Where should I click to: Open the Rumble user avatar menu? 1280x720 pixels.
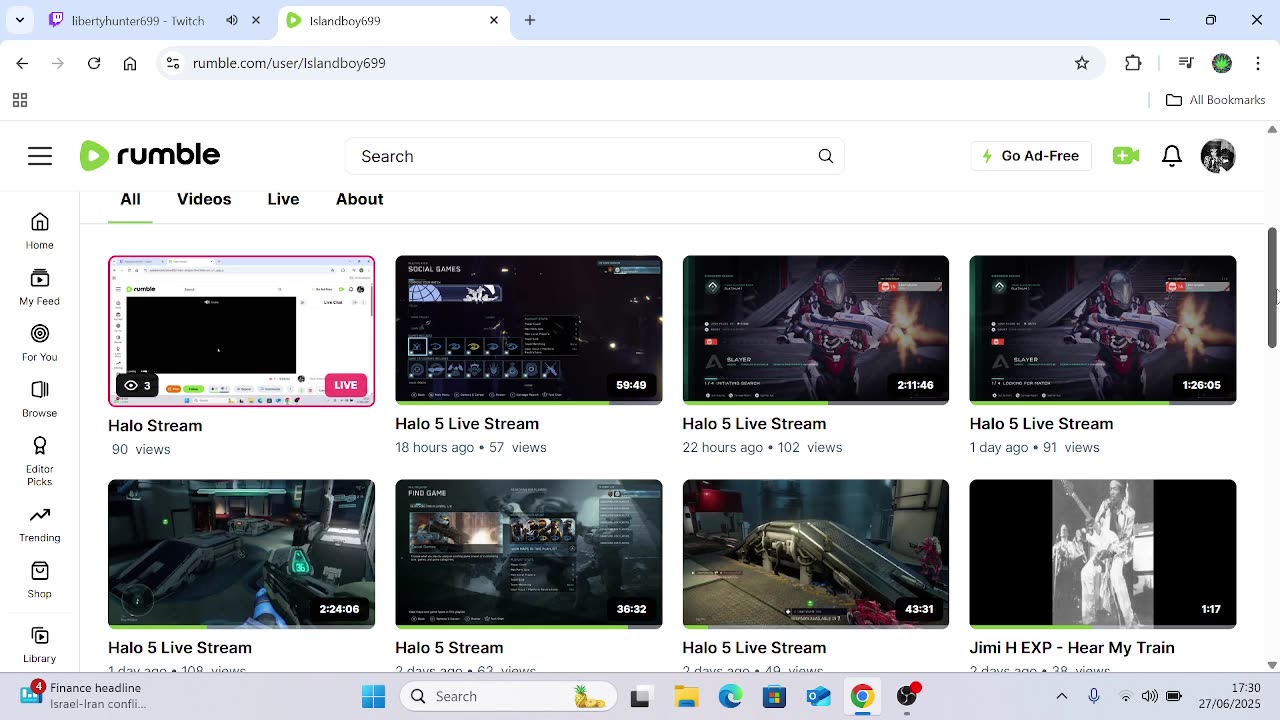(1218, 156)
